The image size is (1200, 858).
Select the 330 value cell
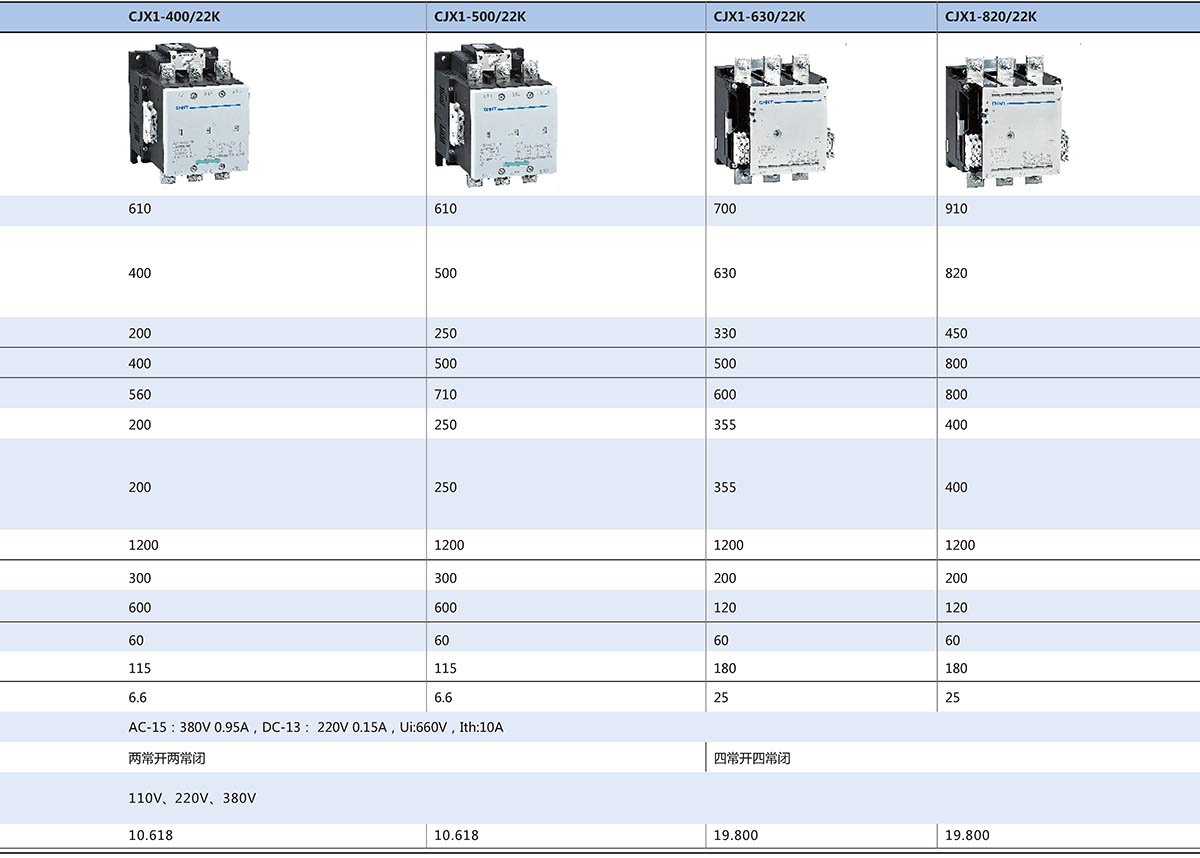pos(725,333)
